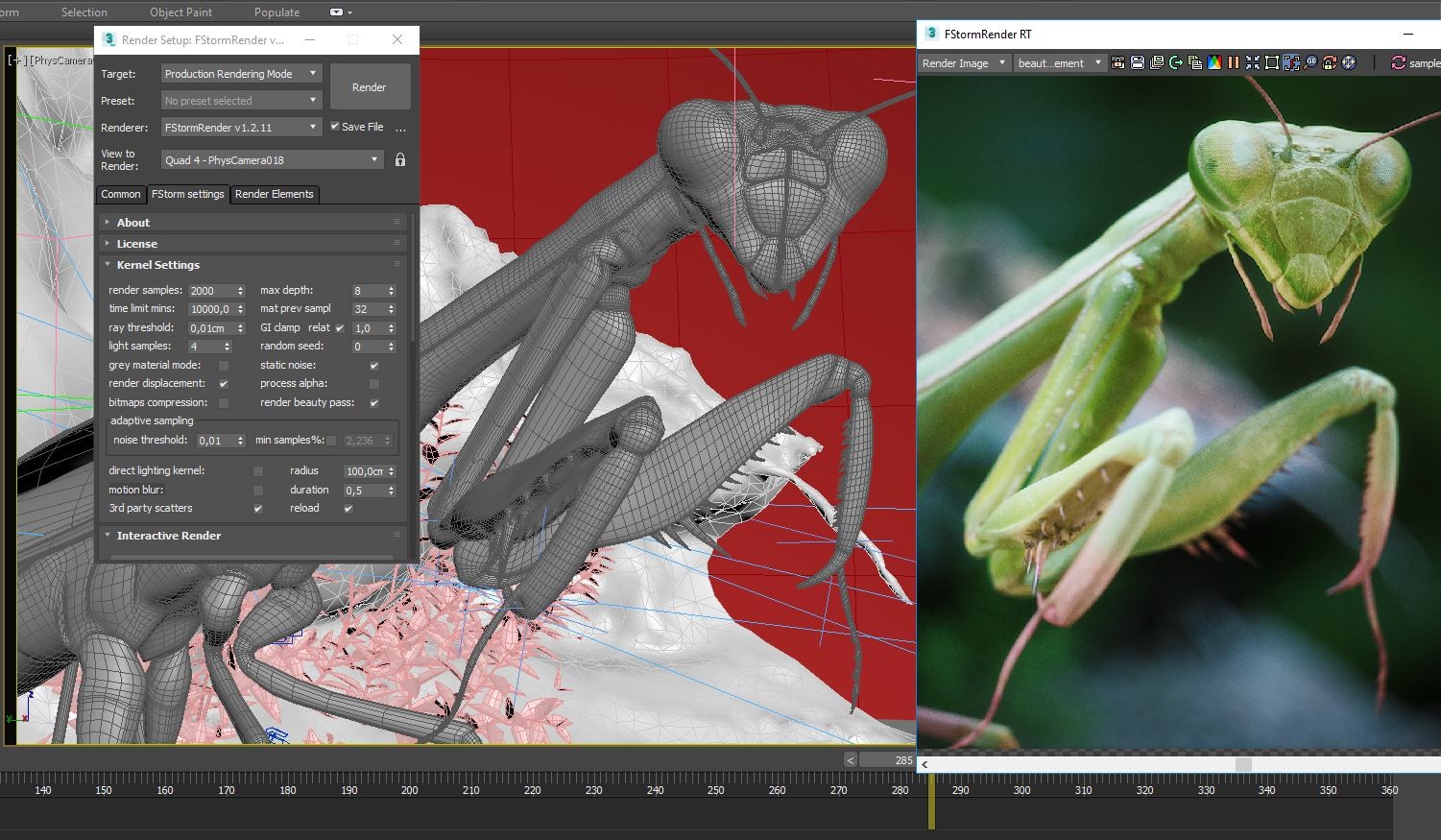Expand the Interactive Render rollout
The image size is (1441, 840).
coord(168,536)
